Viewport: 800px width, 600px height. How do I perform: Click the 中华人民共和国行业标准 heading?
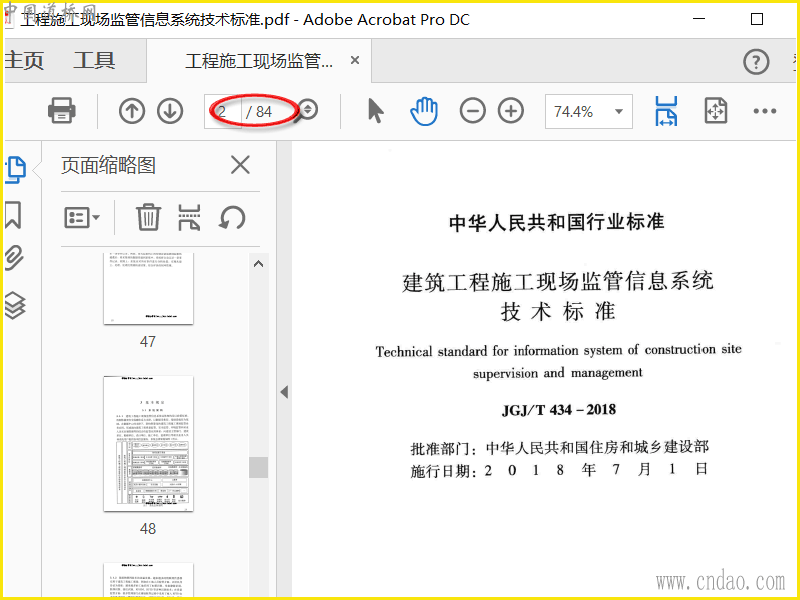[x=557, y=223]
